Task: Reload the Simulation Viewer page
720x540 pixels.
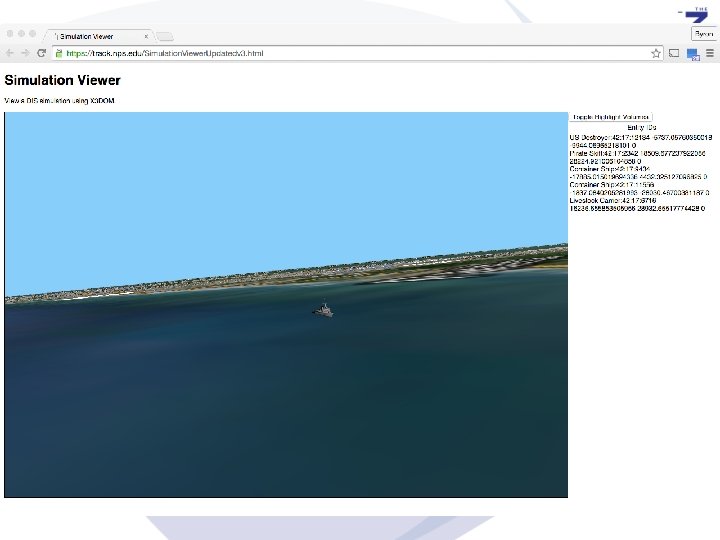Action: [x=41, y=53]
